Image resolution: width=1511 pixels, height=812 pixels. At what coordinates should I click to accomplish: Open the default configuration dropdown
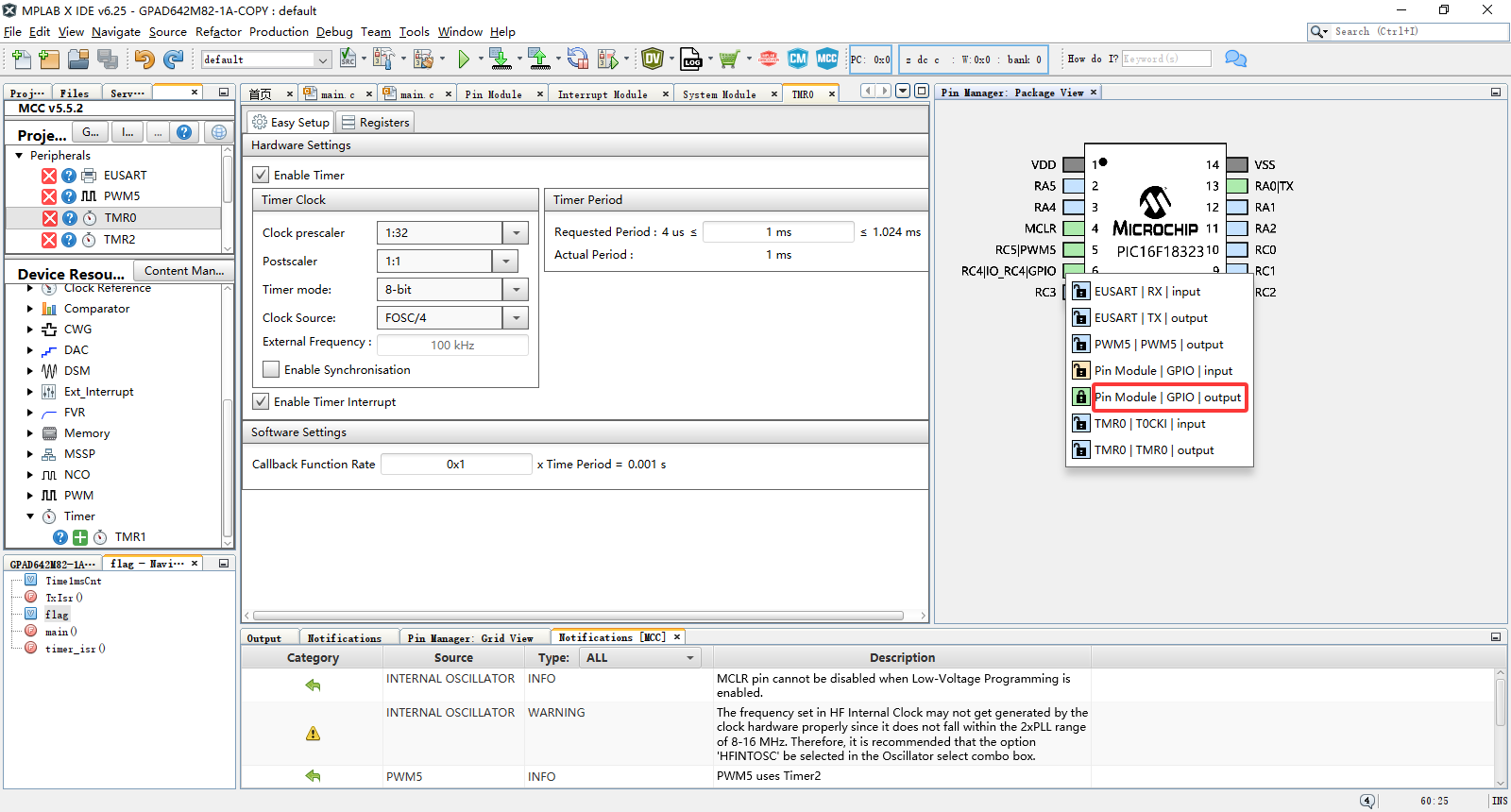click(x=322, y=59)
